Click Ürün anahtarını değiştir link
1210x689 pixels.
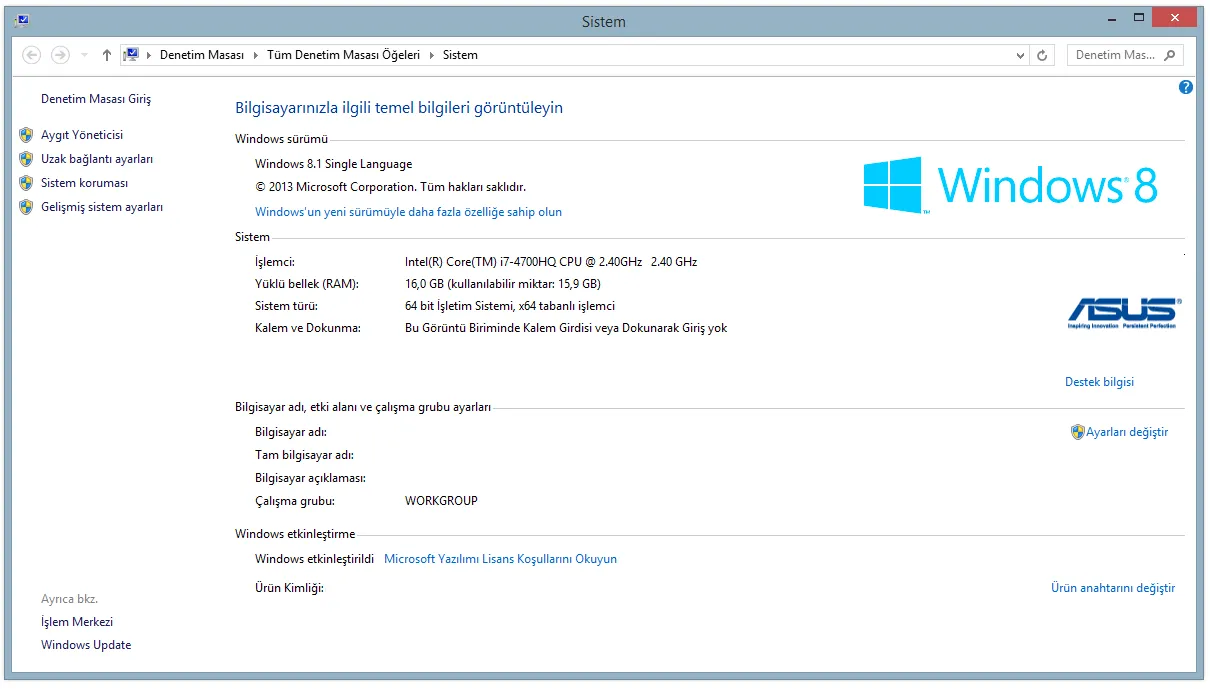tap(1113, 588)
